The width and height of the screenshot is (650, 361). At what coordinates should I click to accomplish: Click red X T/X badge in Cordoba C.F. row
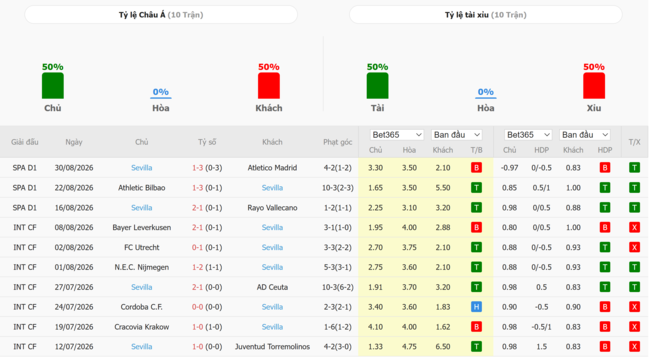coord(634,307)
